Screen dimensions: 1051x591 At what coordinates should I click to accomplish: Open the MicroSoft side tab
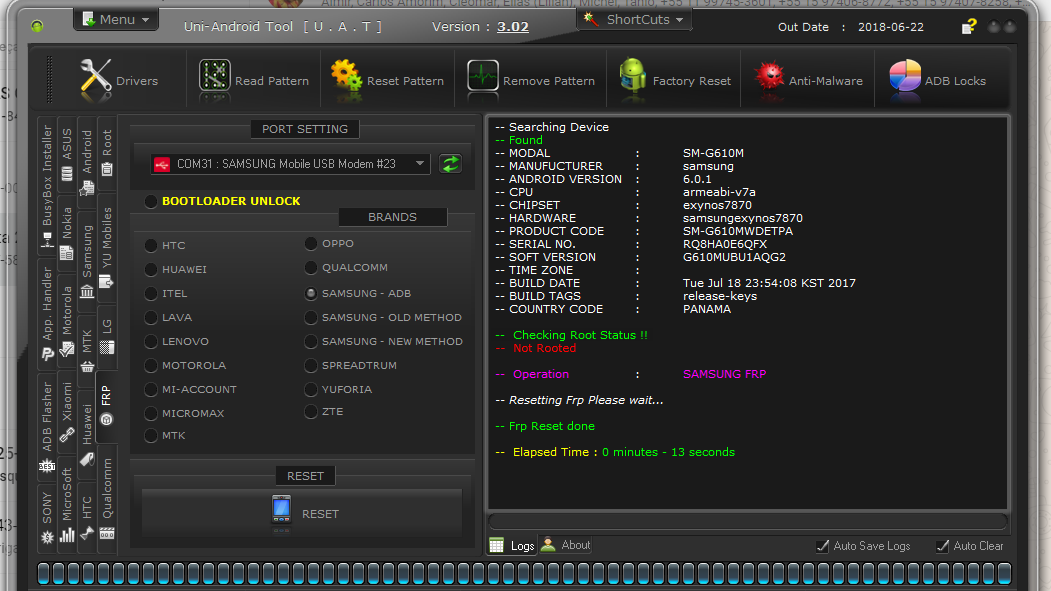(67, 505)
